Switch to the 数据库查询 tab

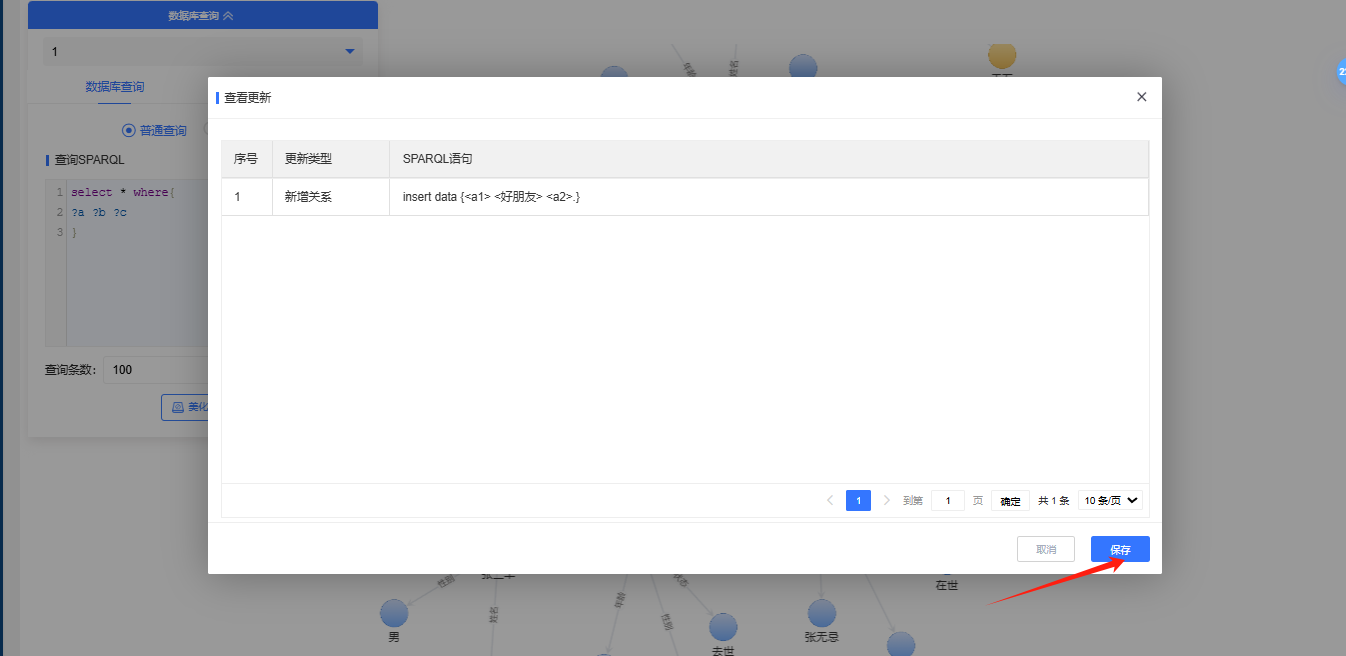pyautogui.click(x=114, y=87)
